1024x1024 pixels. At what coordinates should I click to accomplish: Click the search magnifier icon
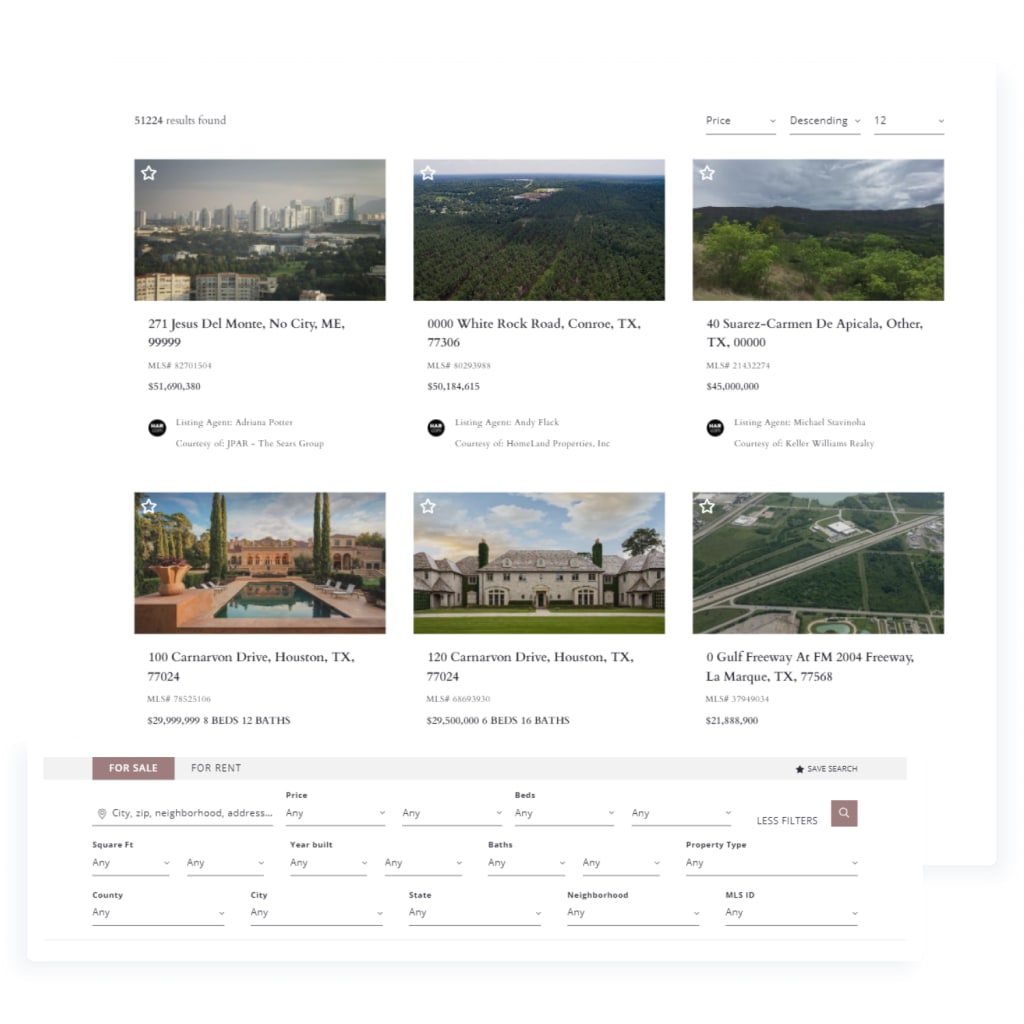[x=843, y=813]
